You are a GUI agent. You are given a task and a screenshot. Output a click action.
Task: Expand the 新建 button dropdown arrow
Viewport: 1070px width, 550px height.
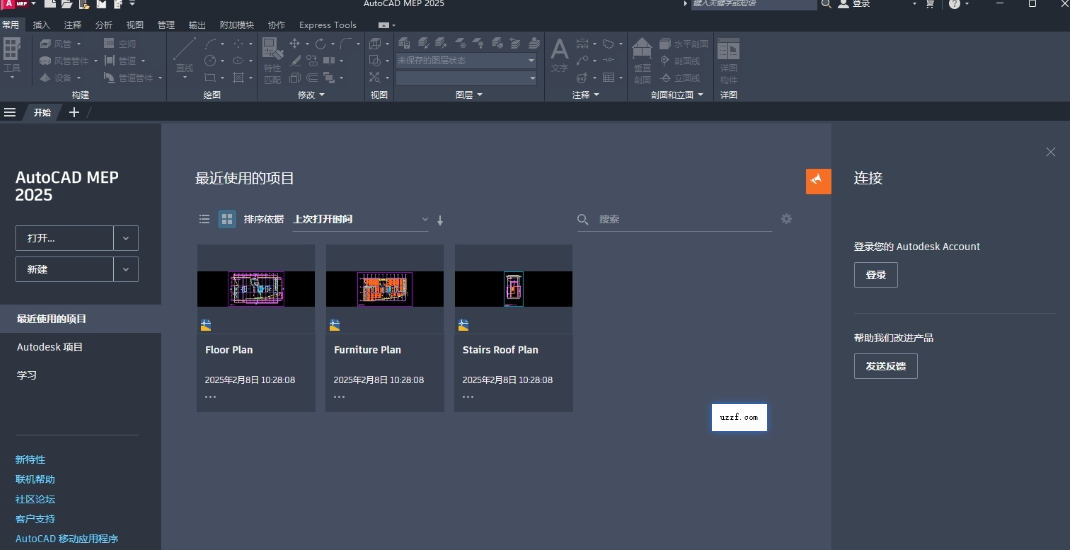tap(126, 269)
